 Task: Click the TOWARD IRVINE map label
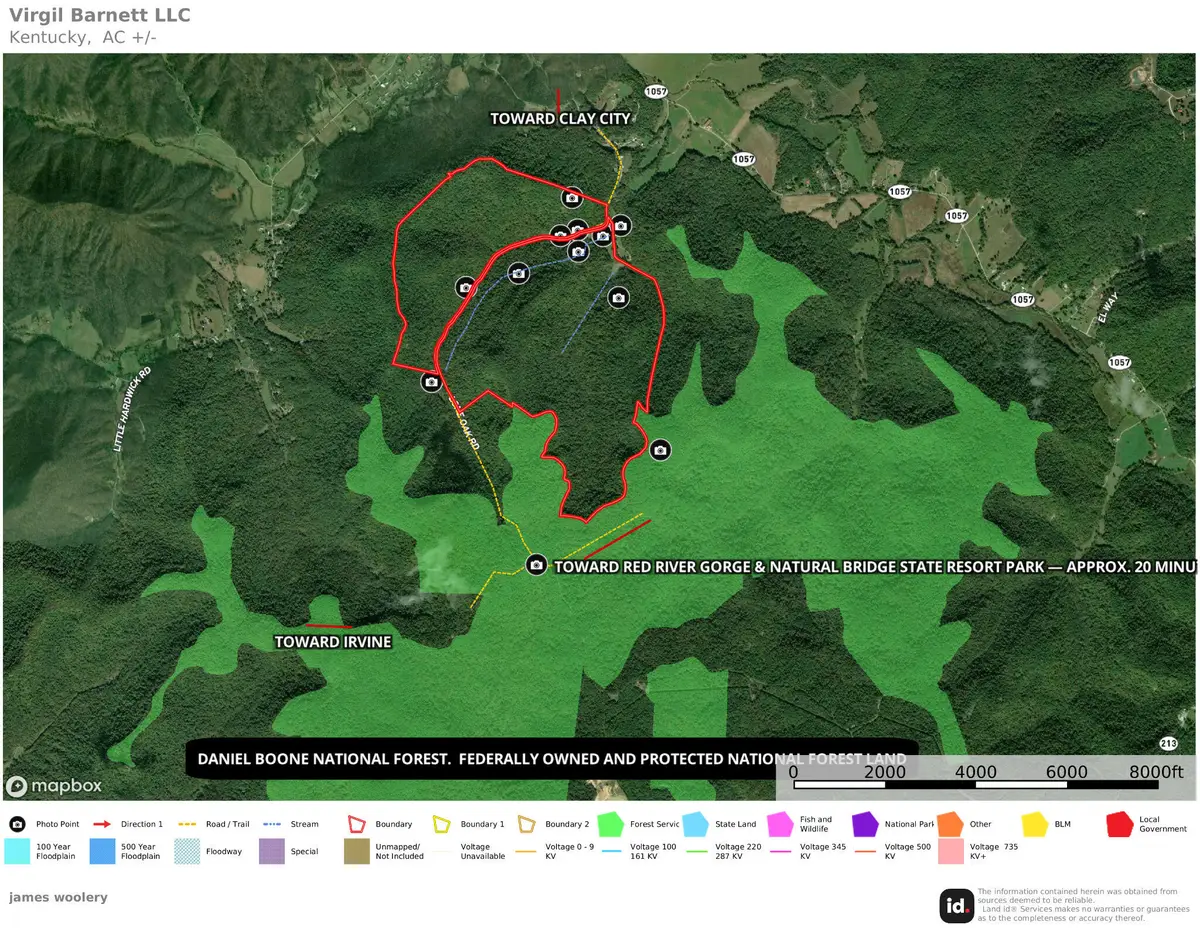pyautogui.click(x=333, y=642)
